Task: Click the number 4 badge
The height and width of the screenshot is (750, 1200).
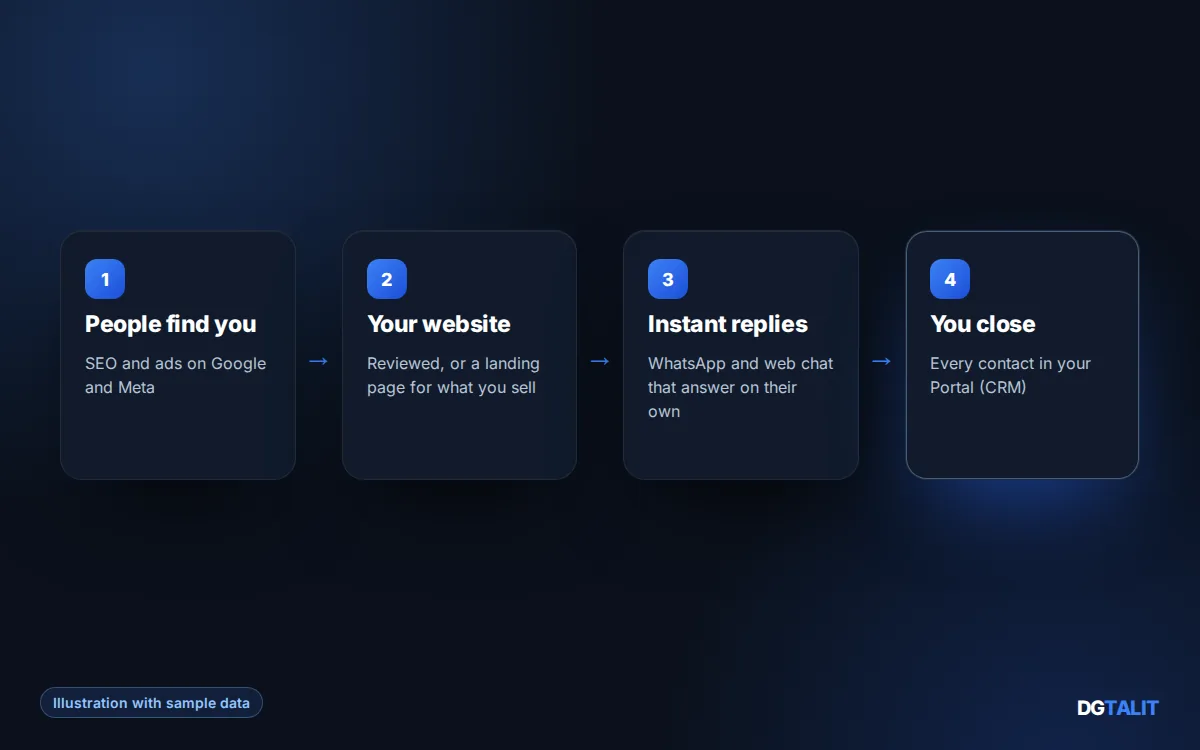Action: [950, 279]
